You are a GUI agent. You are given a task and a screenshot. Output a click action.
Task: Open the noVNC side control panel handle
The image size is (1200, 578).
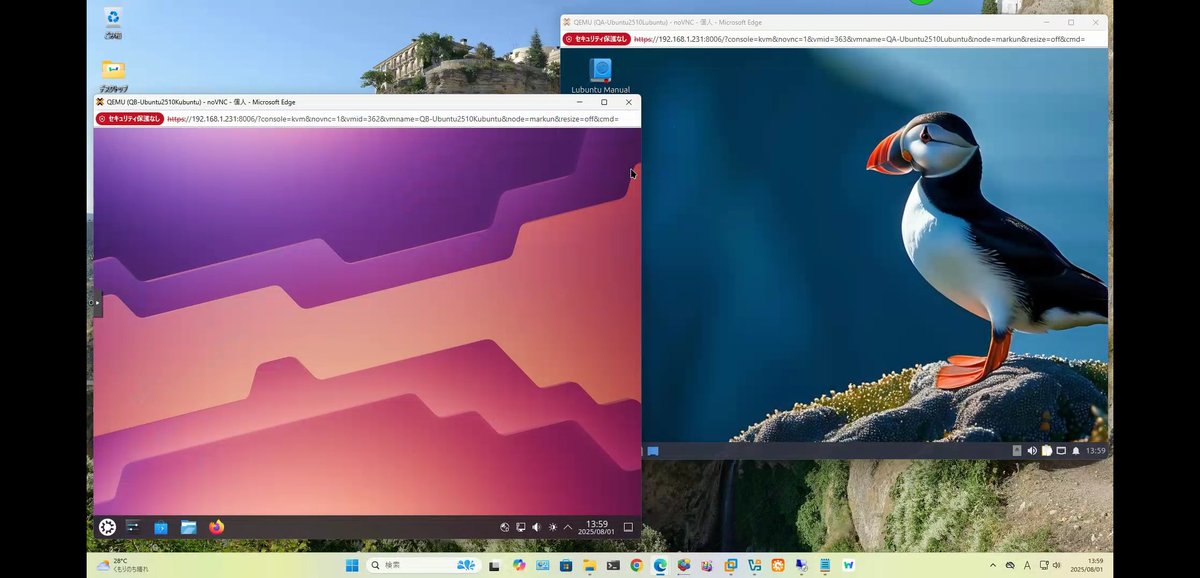pyautogui.click(x=97, y=302)
